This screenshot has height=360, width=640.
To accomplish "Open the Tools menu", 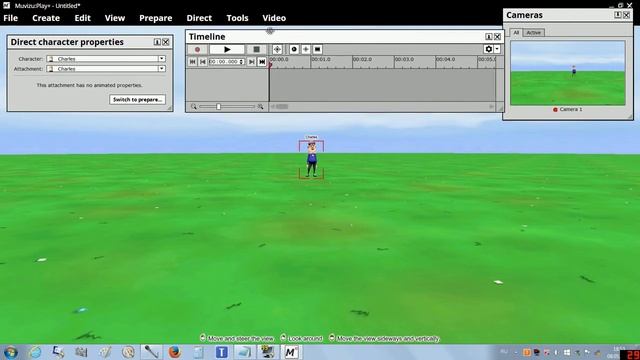I will pos(237,18).
